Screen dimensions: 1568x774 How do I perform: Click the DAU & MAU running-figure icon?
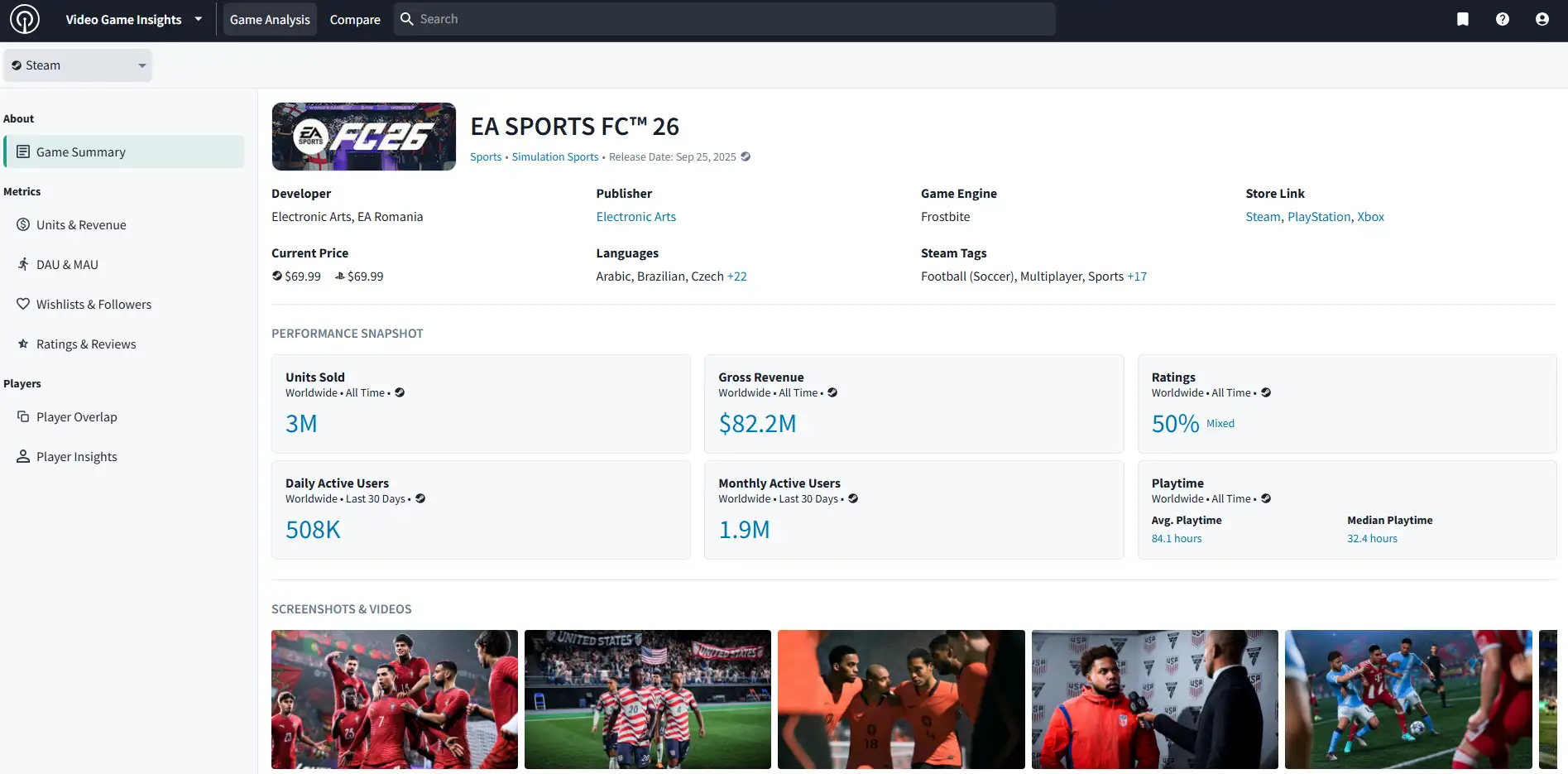[23, 264]
